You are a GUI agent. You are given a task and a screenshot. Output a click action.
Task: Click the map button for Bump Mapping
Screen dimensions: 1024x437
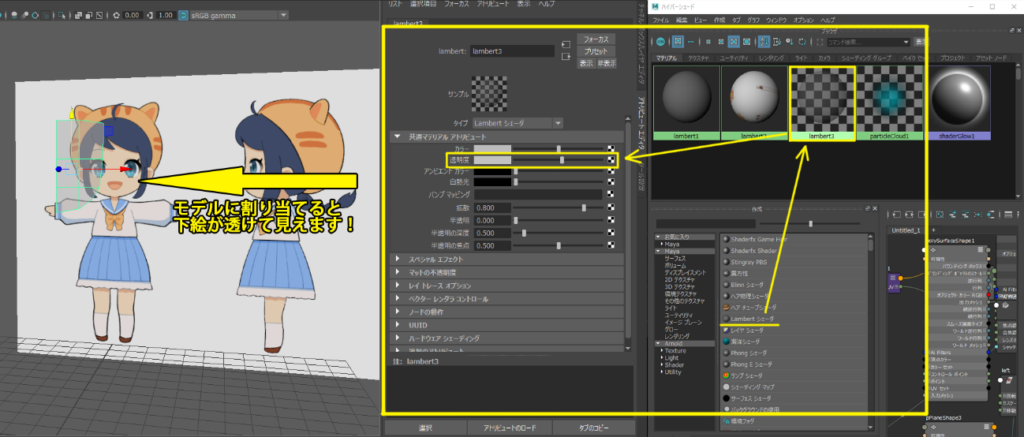coord(611,195)
